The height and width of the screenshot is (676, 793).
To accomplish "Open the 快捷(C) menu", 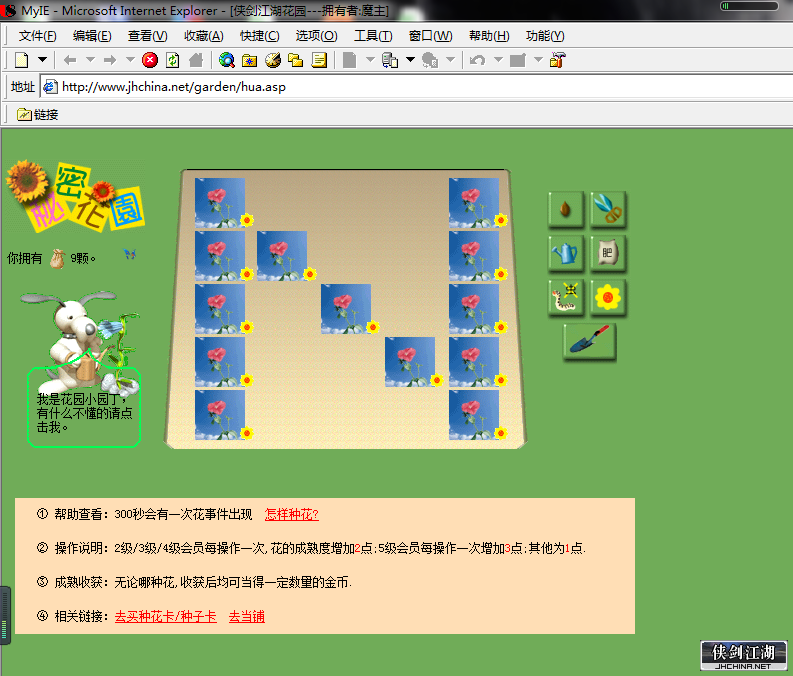I will (x=259, y=36).
